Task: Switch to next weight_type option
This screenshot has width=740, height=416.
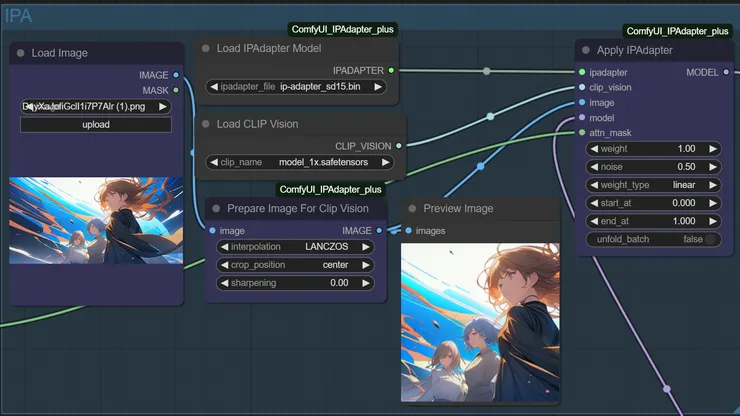Action: [713, 185]
